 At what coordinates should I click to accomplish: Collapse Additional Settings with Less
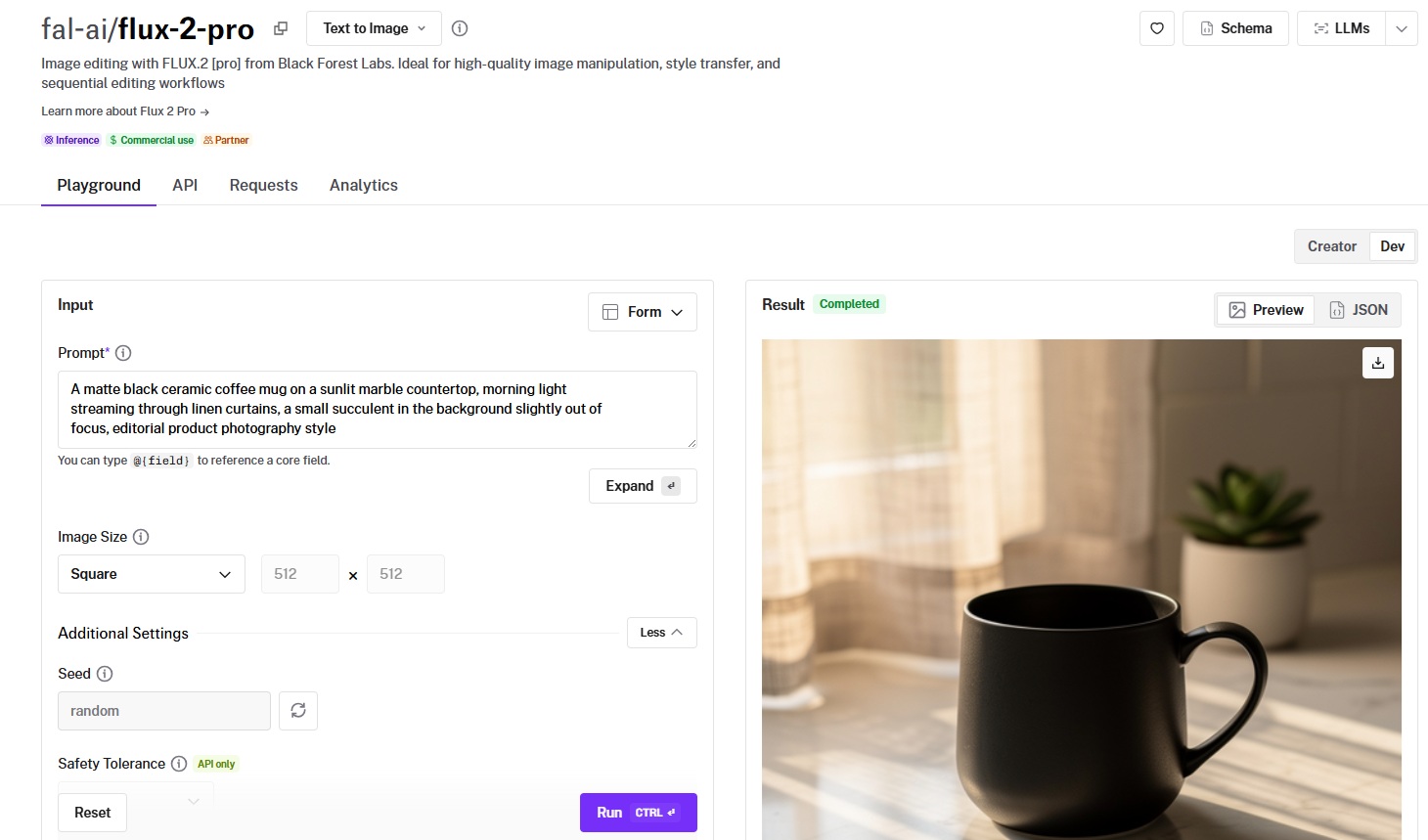point(661,633)
